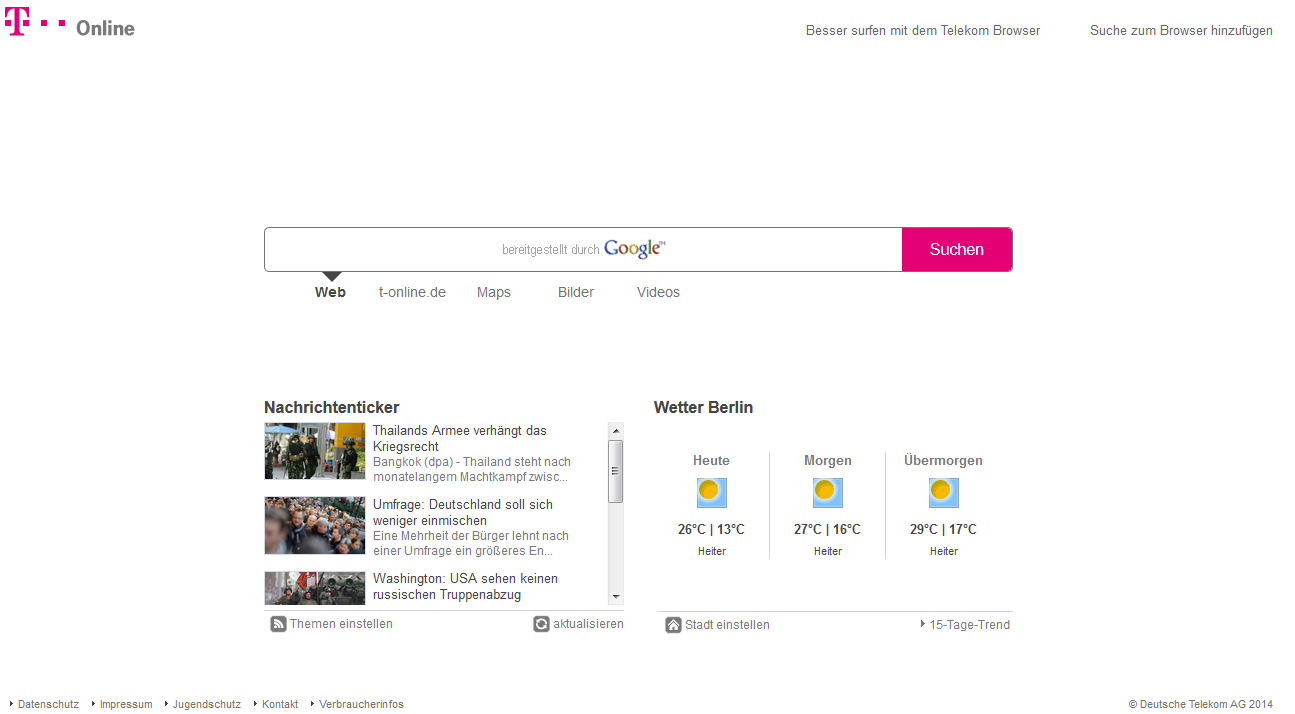Open Stadt einstellen link

[727, 625]
